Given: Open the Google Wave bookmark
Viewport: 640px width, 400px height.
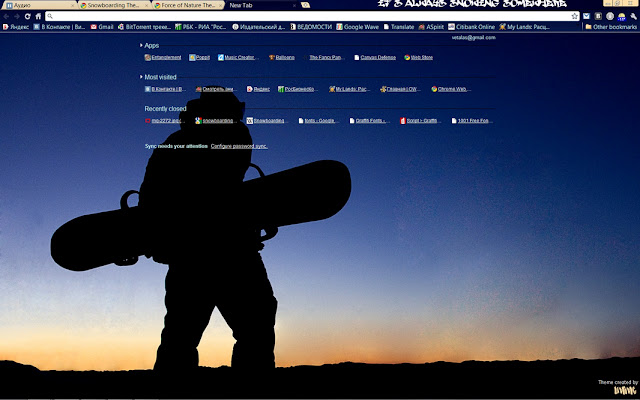Looking at the screenshot, I should point(358,27).
